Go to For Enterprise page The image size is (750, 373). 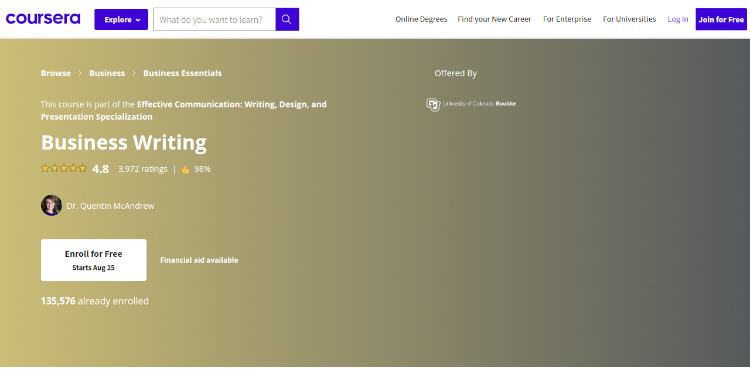567,19
